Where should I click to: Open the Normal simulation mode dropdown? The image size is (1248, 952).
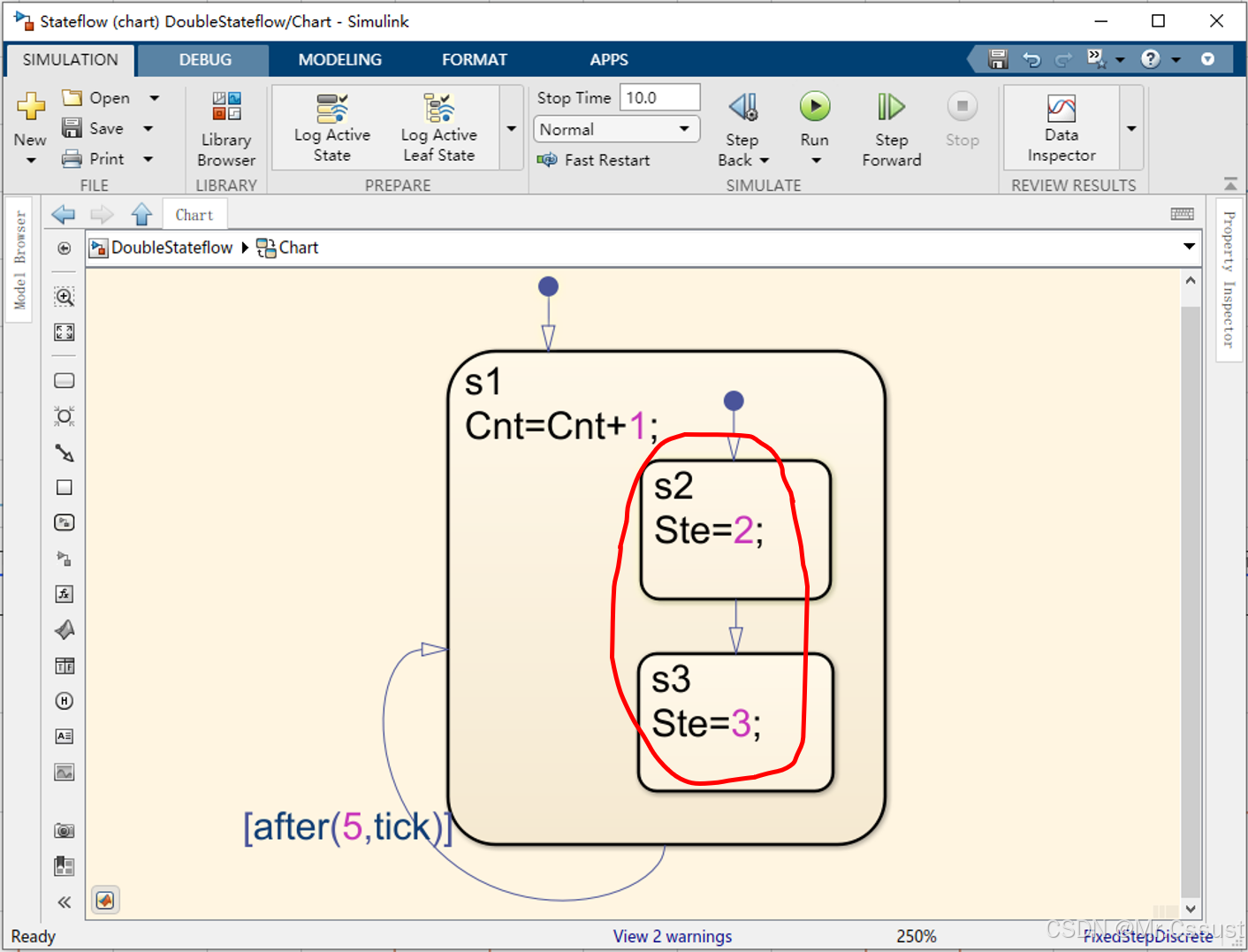coord(616,129)
